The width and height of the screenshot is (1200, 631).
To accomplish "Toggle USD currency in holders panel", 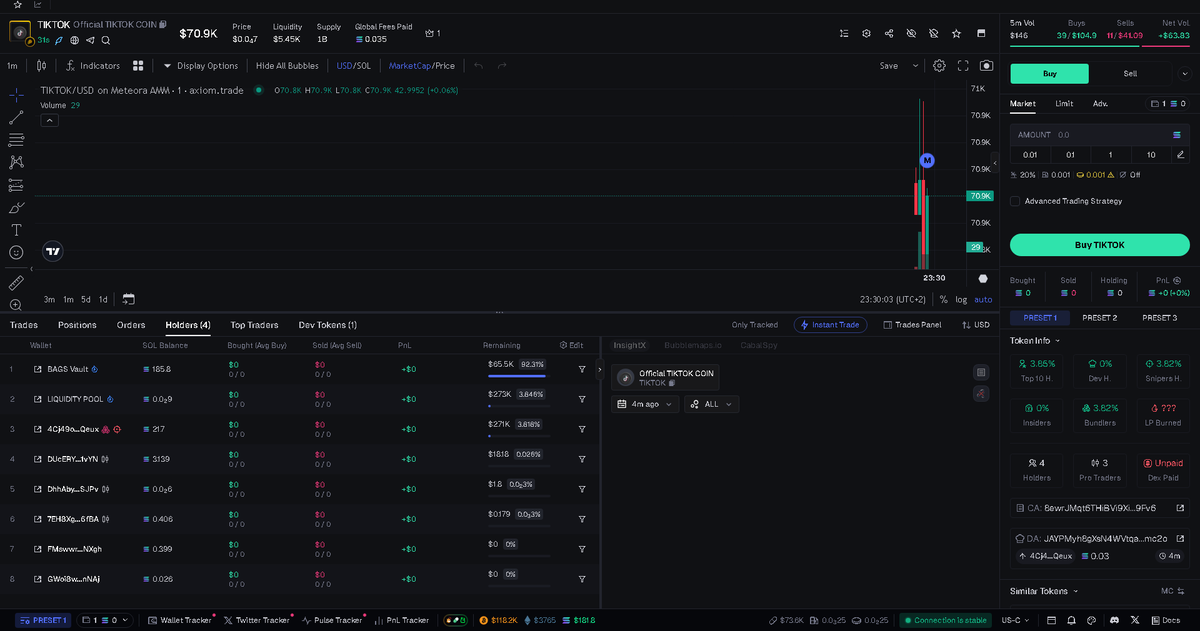I will 975,325.
